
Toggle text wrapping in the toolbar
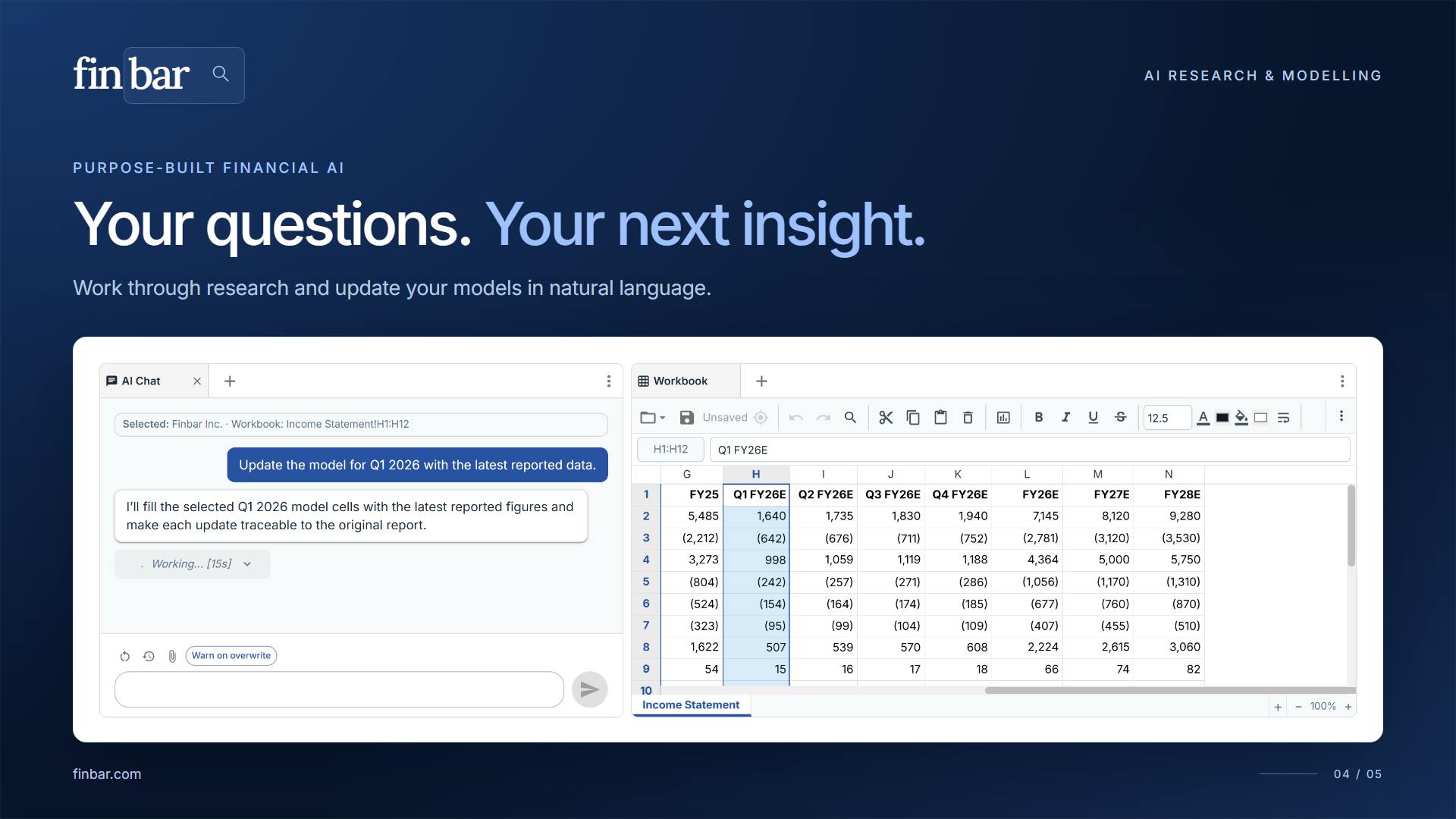[1283, 418]
